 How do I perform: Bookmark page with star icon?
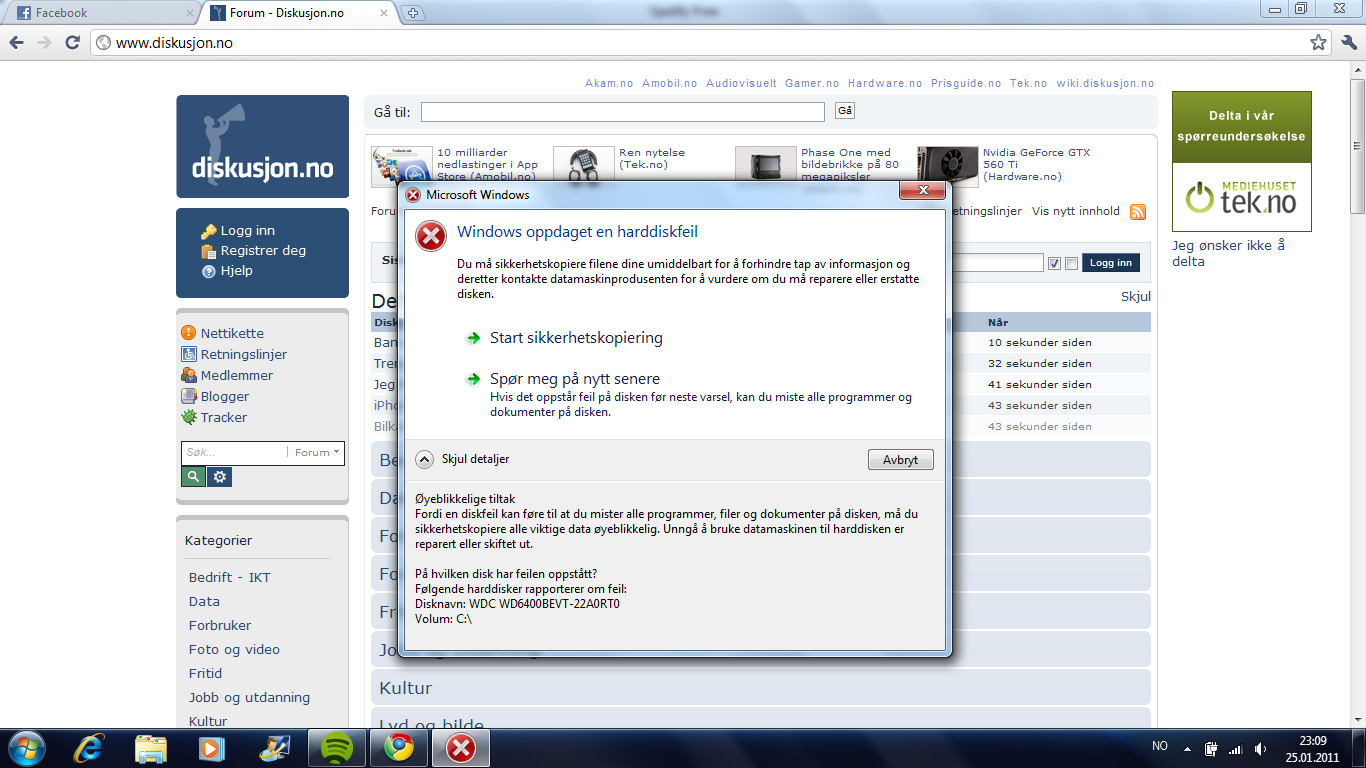(x=1319, y=43)
